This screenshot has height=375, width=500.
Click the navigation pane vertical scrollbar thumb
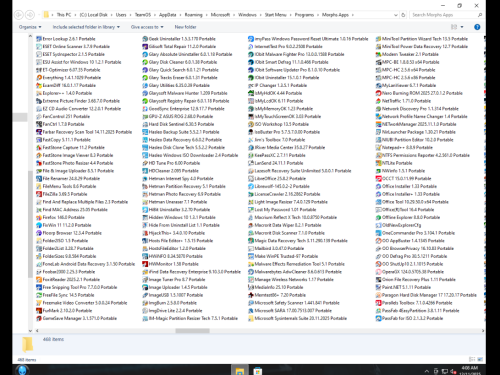click(30, 223)
